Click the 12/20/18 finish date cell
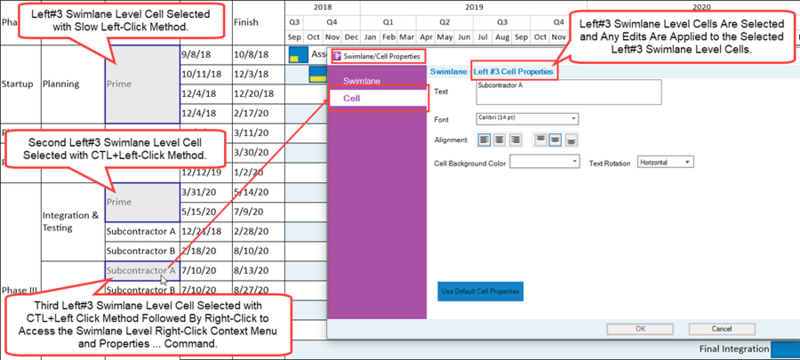800x360 pixels. (x=258, y=94)
